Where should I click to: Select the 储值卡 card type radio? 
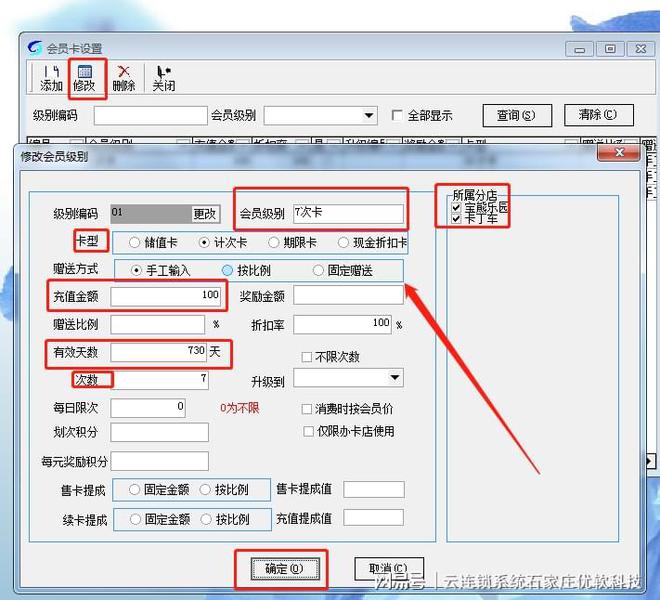(x=134, y=243)
